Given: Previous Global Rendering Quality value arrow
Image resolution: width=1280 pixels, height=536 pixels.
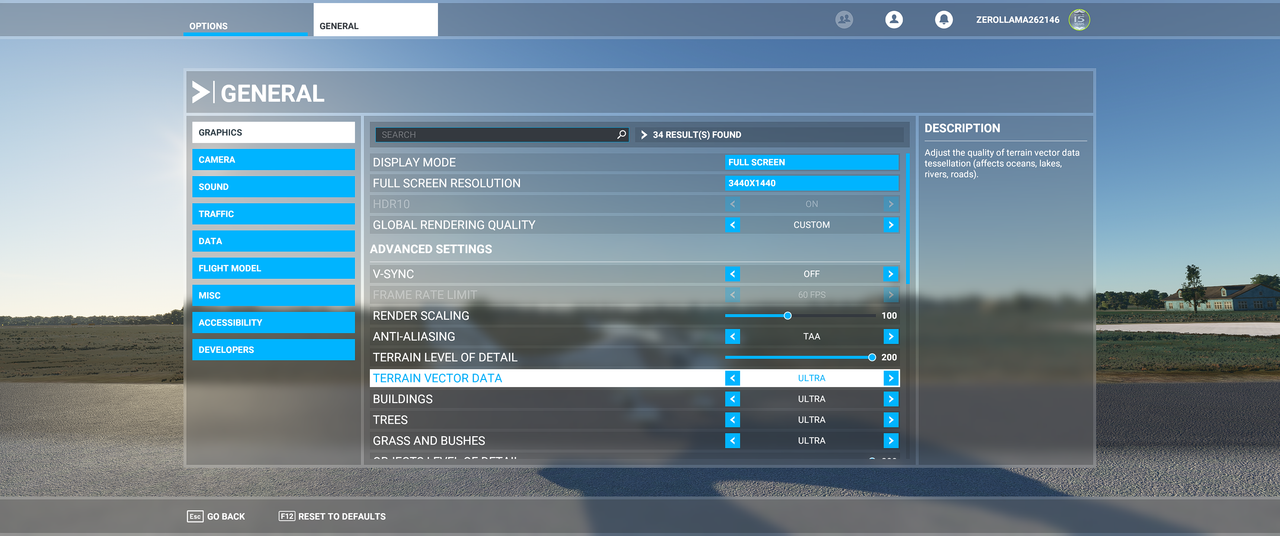Looking at the screenshot, I should click(732, 225).
